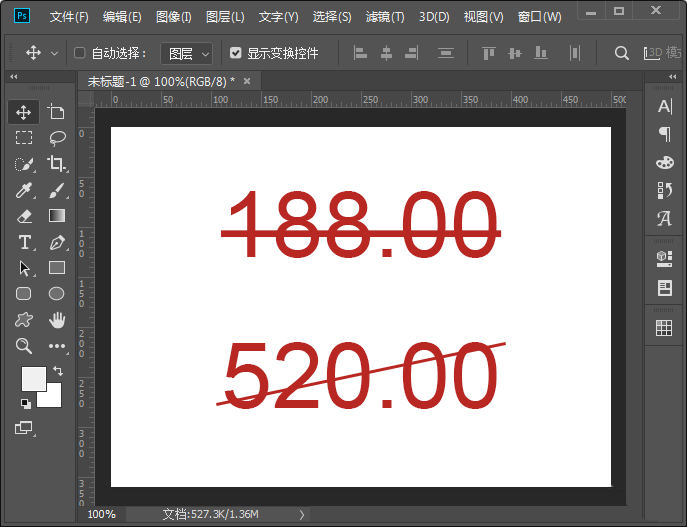The image size is (687, 527).
Task: Open the Glyphs panel icon
Action: click(665, 218)
